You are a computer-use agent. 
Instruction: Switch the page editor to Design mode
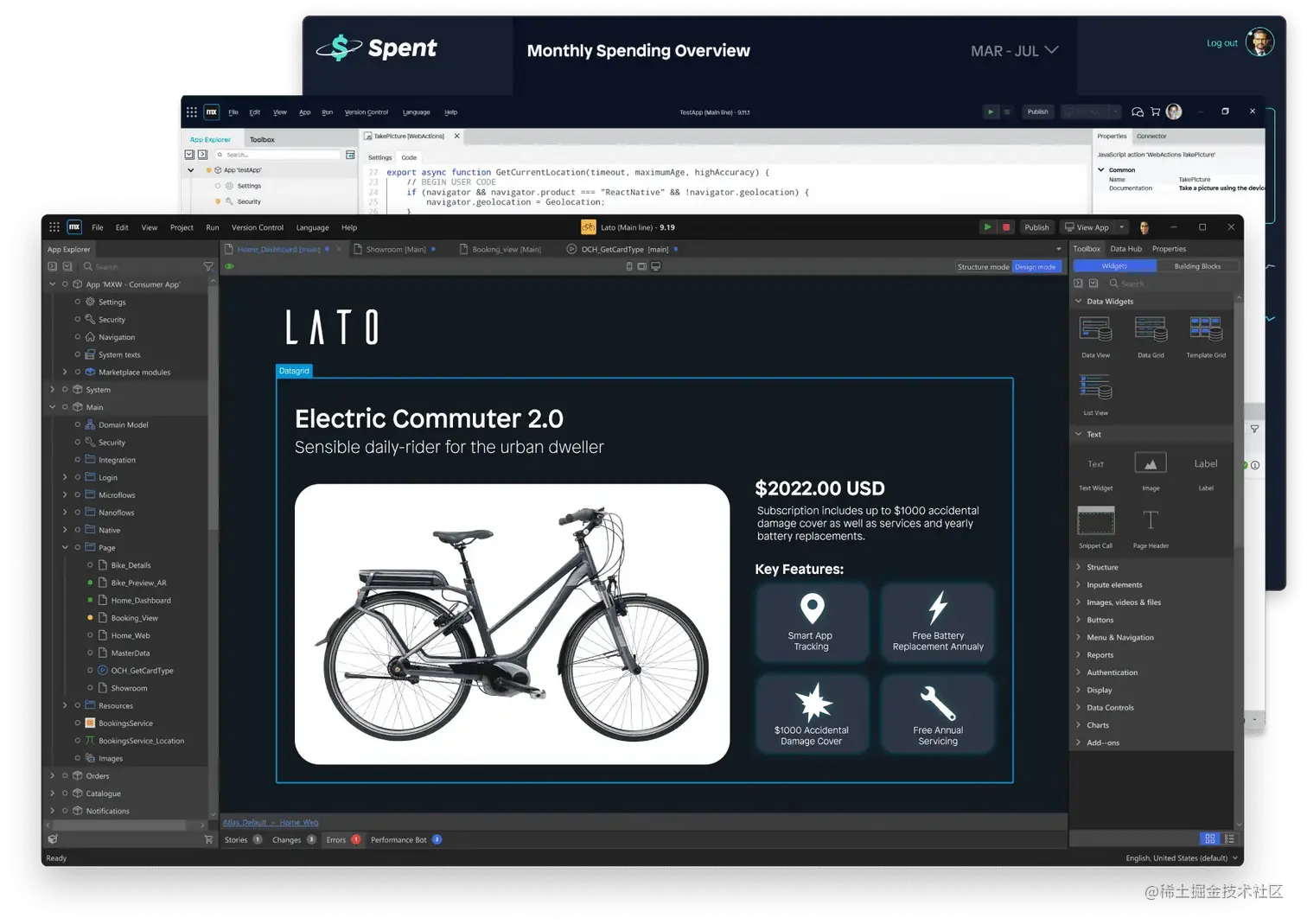(x=1036, y=266)
